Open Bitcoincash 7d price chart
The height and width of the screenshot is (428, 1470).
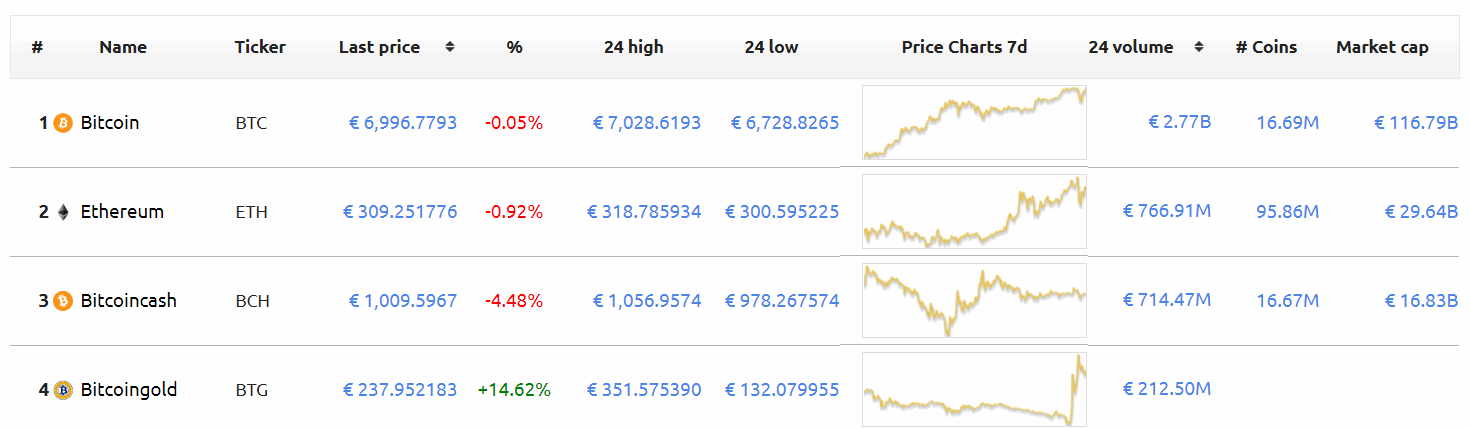click(974, 300)
